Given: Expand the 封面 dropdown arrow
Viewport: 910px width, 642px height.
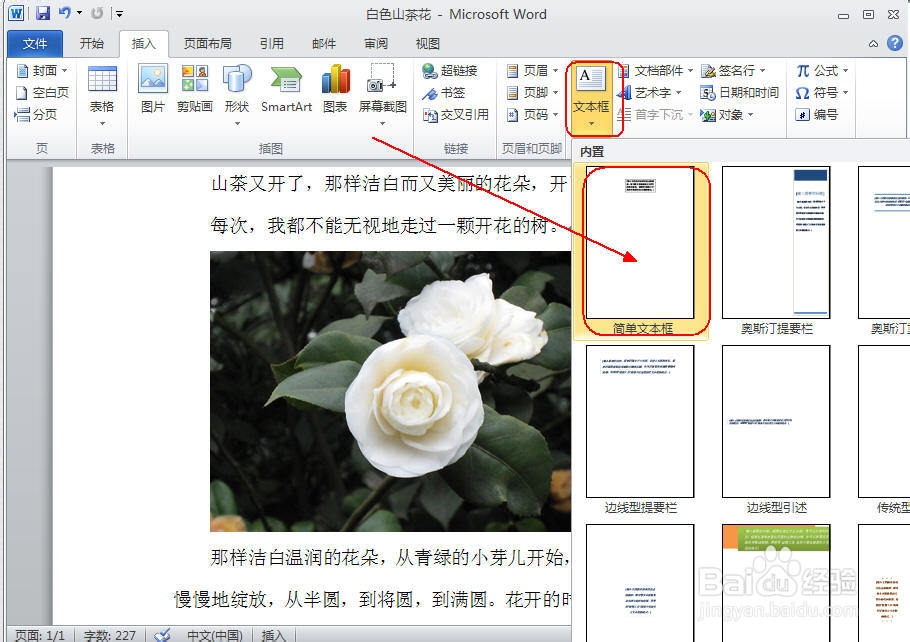Looking at the screenshot, I should coord(64,70).
